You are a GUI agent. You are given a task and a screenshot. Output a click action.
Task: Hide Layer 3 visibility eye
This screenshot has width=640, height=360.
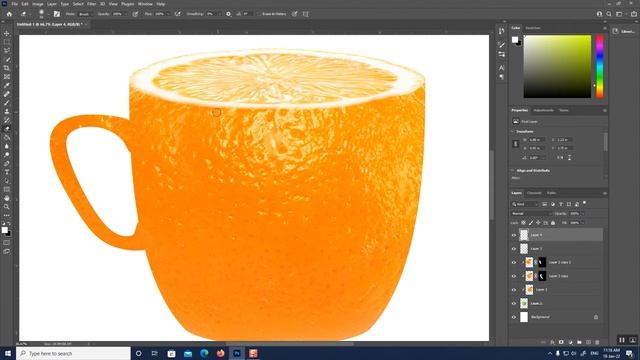pos(514,249)
